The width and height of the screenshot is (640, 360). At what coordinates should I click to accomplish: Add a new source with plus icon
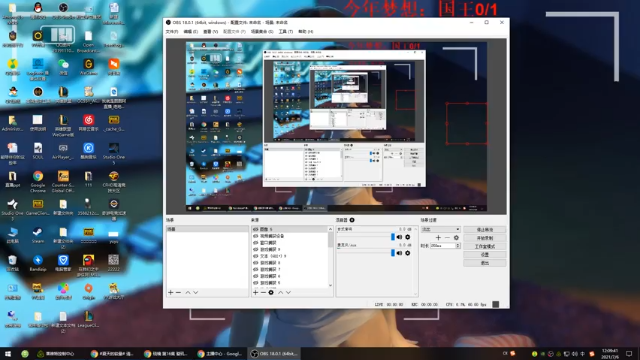[x=256, y=292]
